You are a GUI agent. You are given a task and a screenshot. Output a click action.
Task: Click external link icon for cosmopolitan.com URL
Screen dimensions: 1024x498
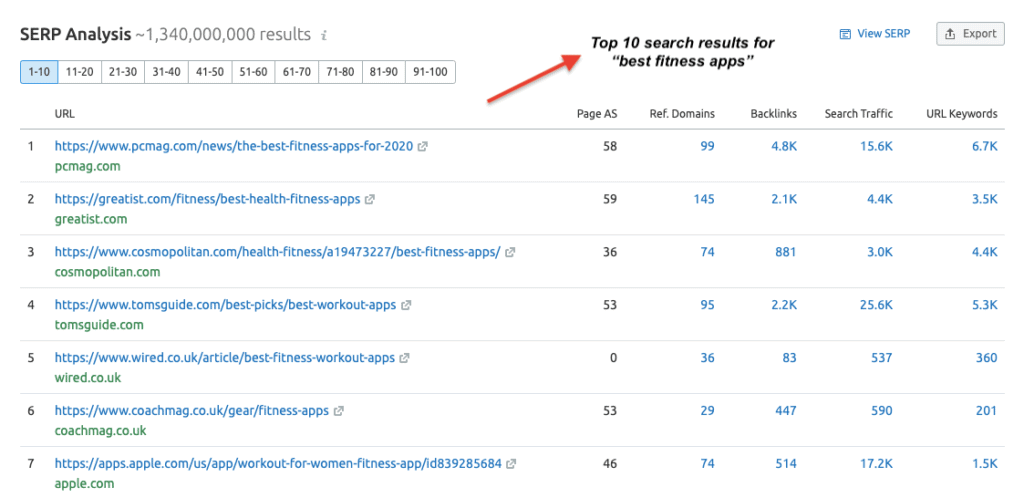click(511, 252)
